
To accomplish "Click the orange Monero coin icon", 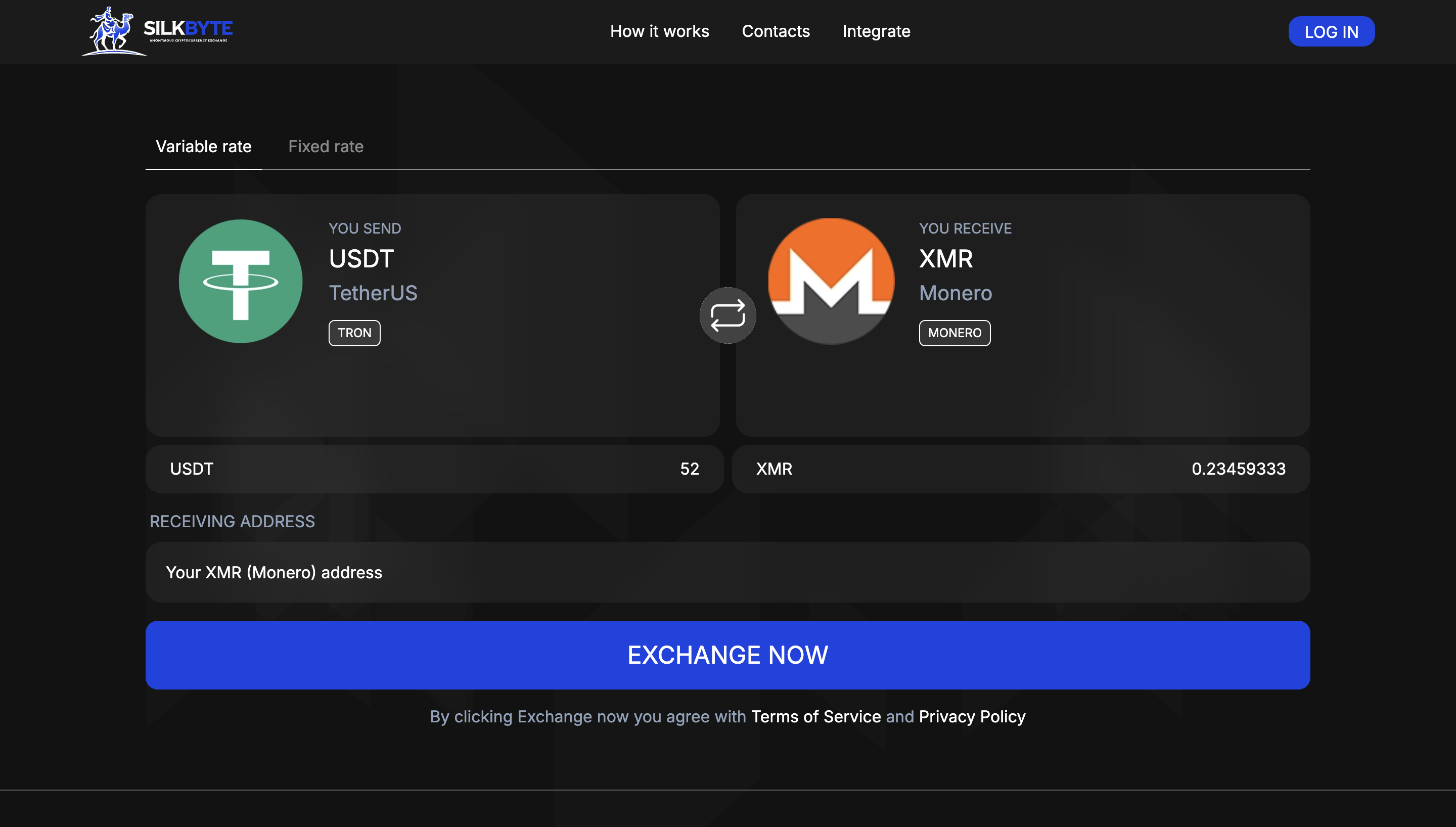I will coord(831,281).
